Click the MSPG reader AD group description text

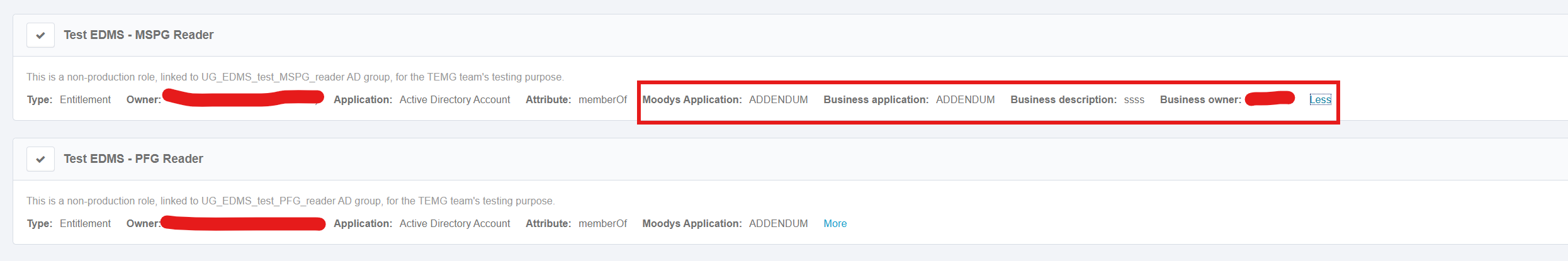[x=295, y=77]
